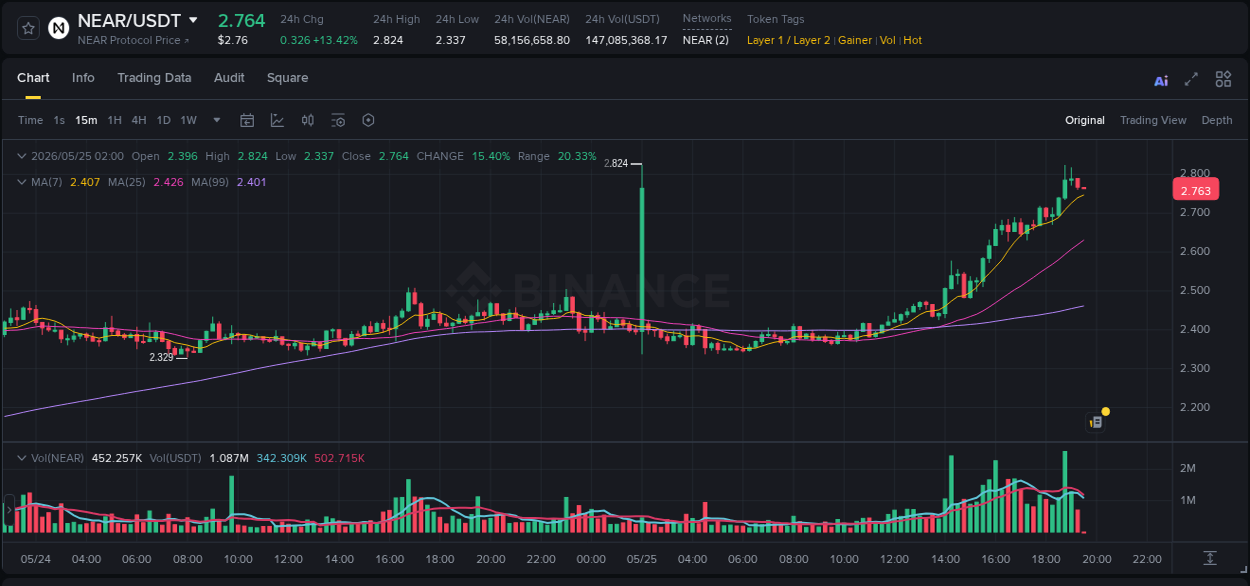Click the 24h High value 2.824
This screenshot has height=586, width=1250.
pyautogui.click(x=388, y=40)
